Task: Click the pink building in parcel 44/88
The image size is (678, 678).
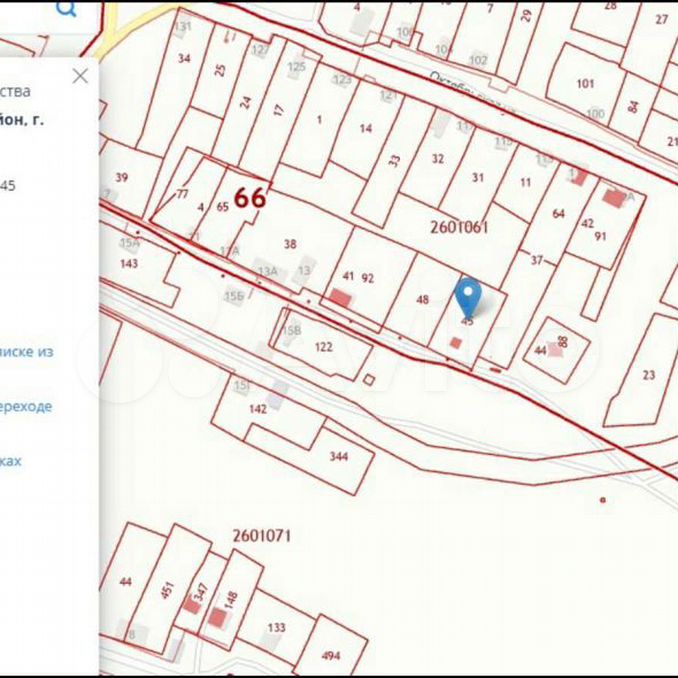Action: [553, 351]
